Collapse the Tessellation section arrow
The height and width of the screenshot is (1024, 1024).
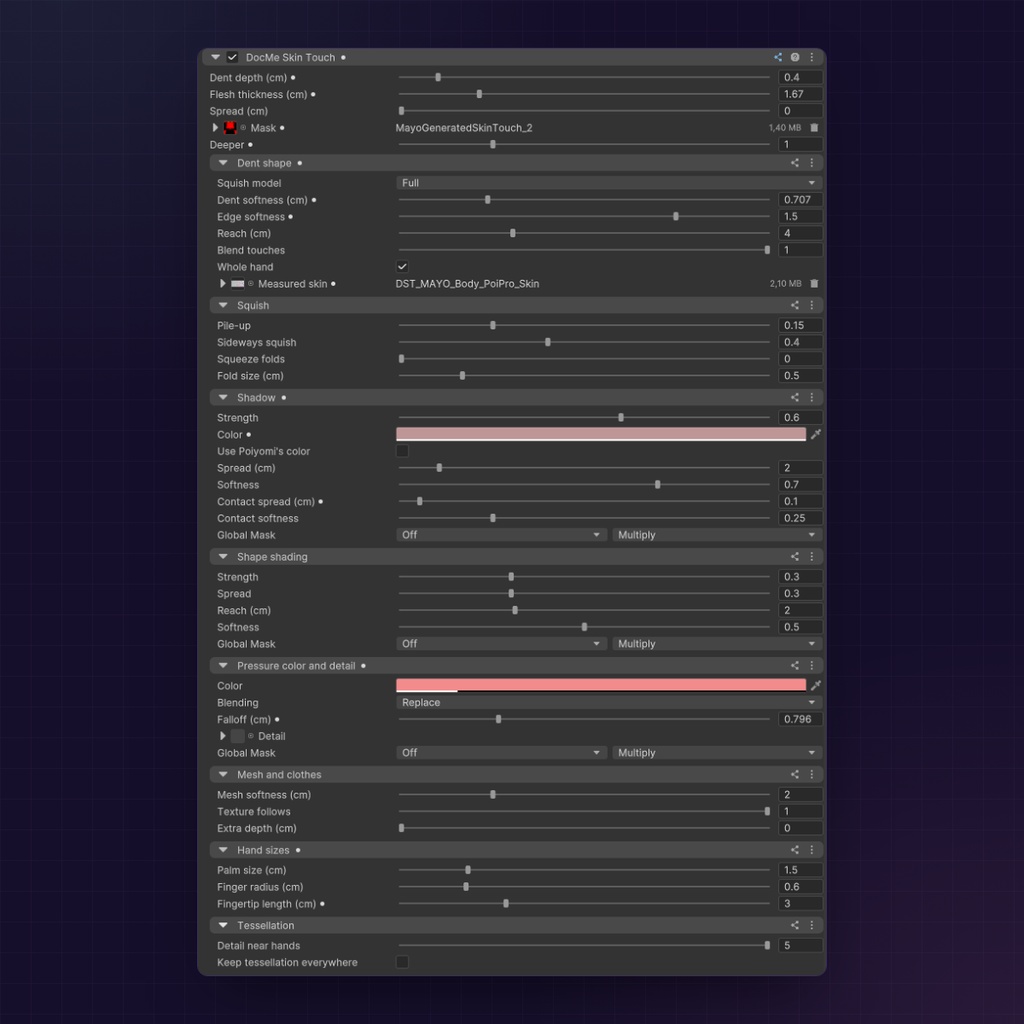pos(223,926)
